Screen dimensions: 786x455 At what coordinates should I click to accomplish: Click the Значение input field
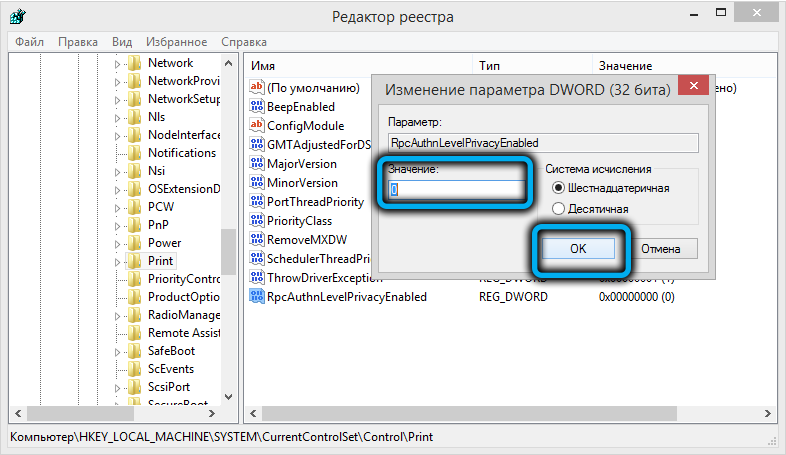[x=456, y=189]
